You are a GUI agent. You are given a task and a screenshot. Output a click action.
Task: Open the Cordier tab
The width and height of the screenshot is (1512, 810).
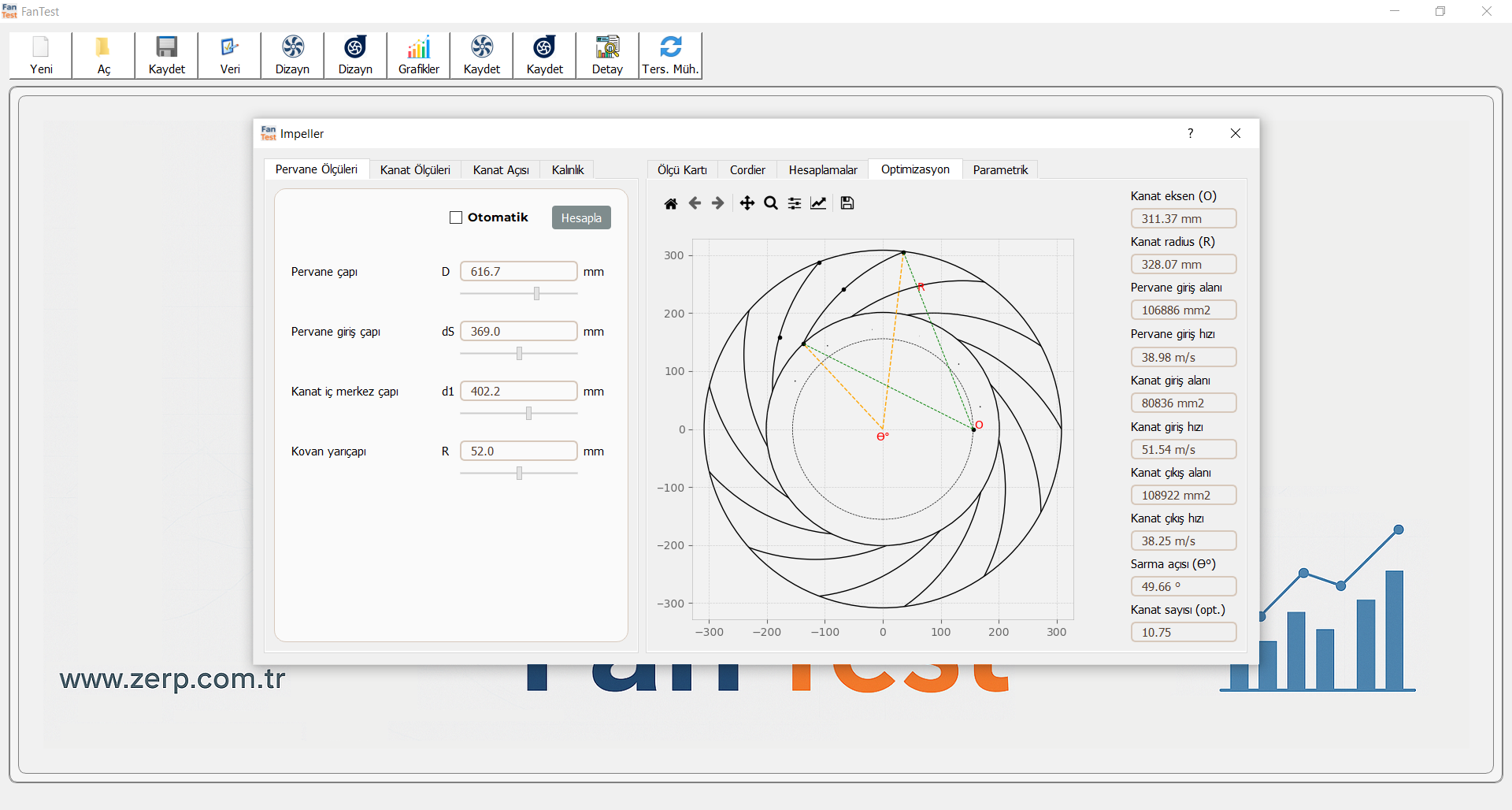747,170
